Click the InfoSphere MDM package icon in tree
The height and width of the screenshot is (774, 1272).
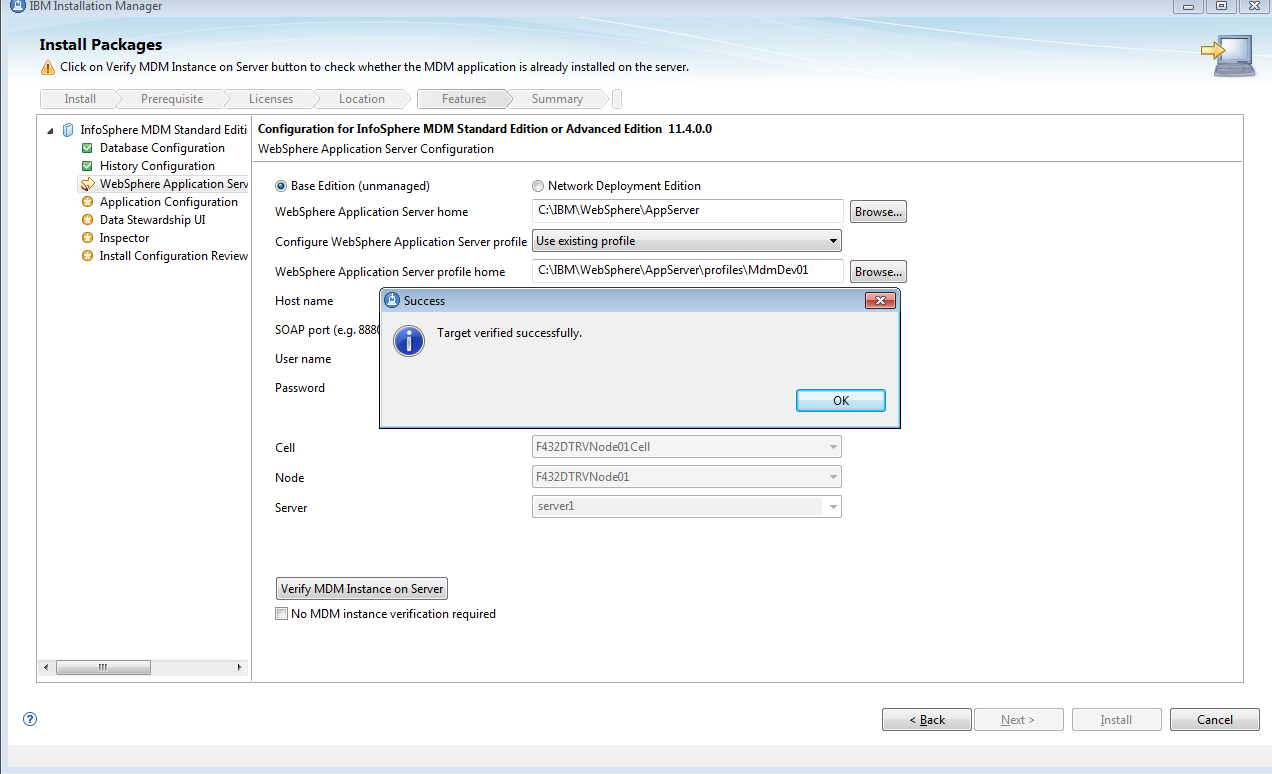click(68, 130)
